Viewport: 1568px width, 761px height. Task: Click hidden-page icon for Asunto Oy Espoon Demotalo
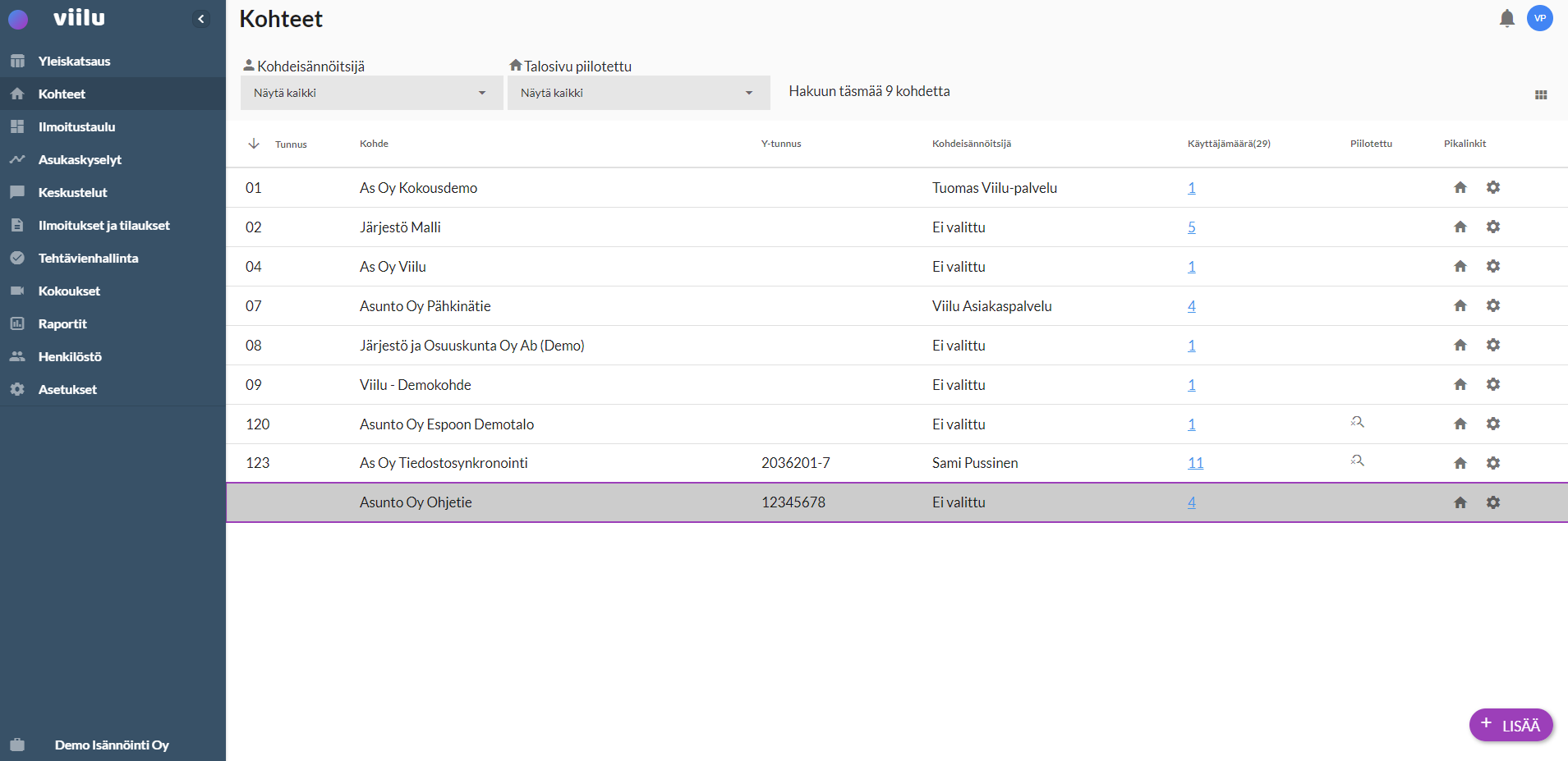1357,422
